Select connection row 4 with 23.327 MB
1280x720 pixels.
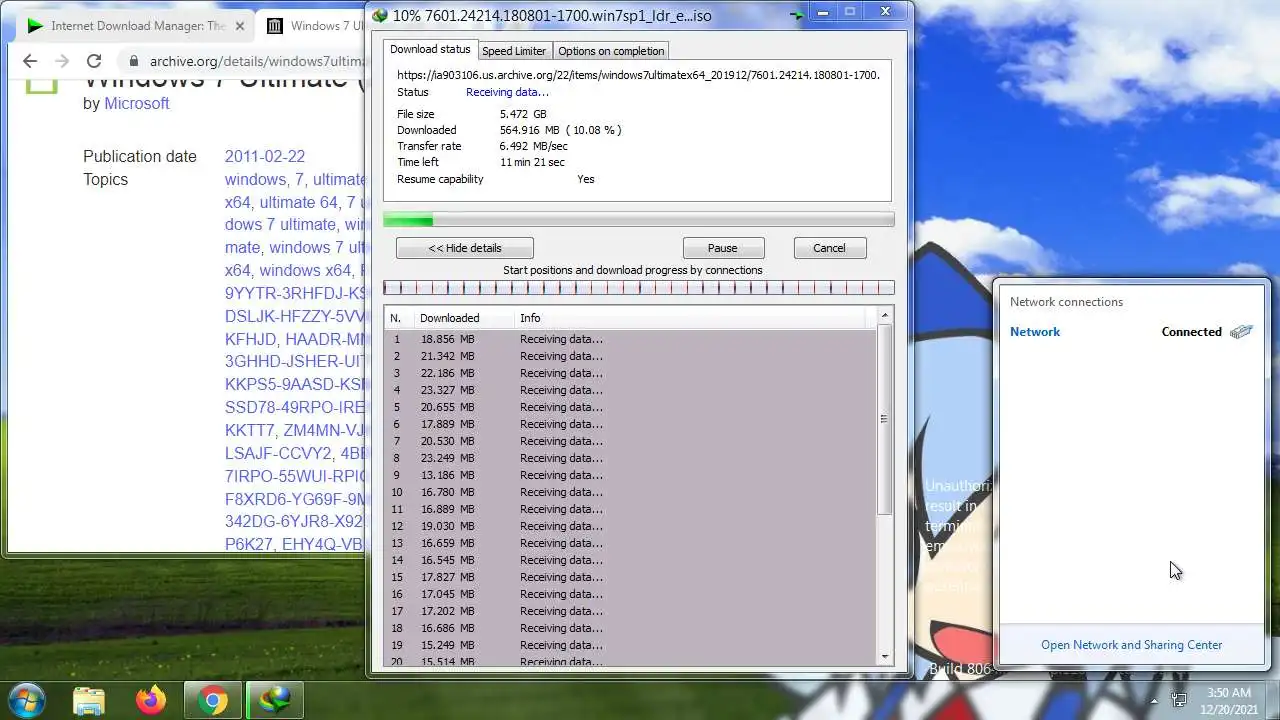pos(631,390)
